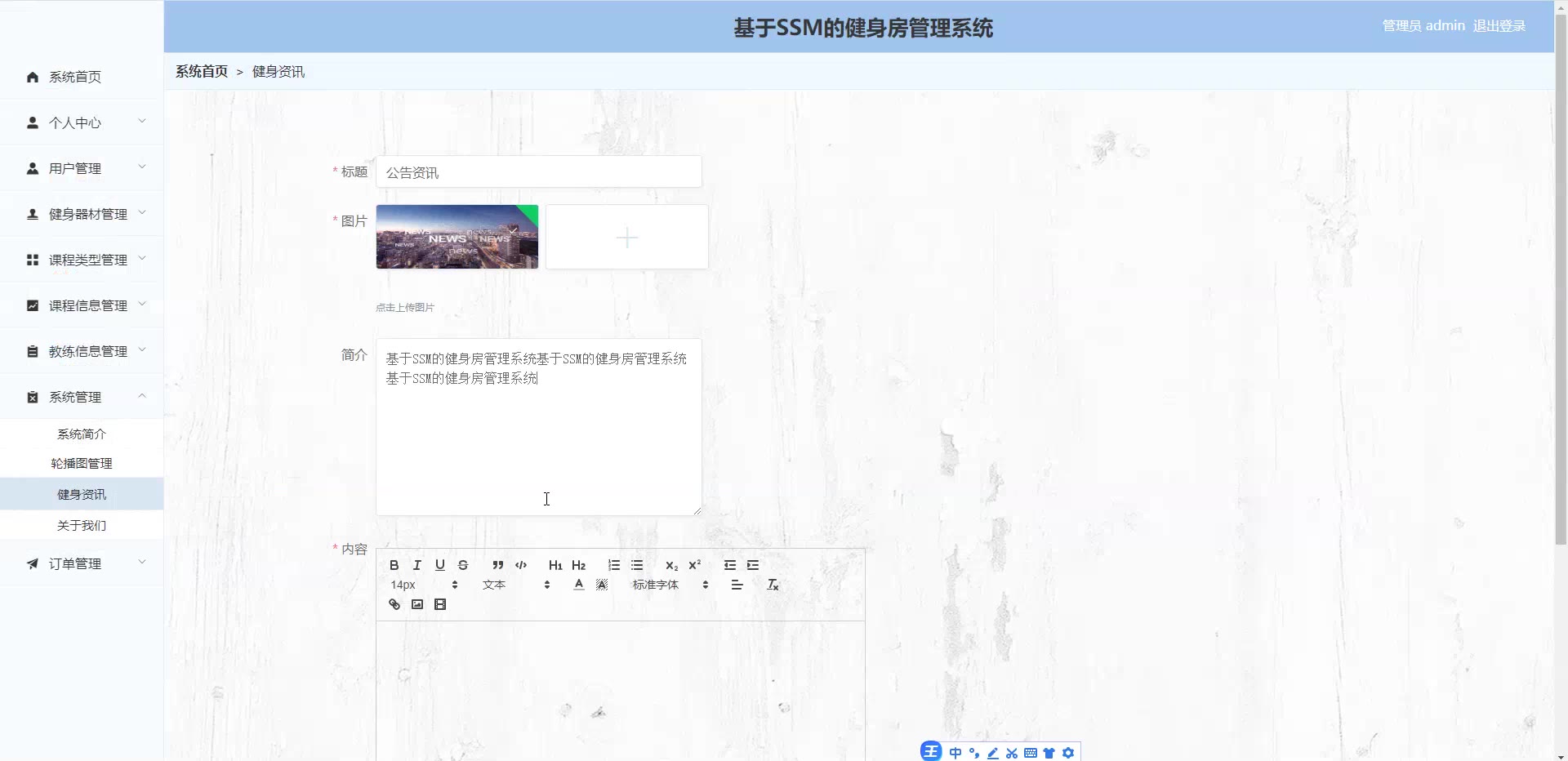The height and width of the screenshot is (761, 1568).
Task: Create a bulleted list
Action: click(637, 565)
